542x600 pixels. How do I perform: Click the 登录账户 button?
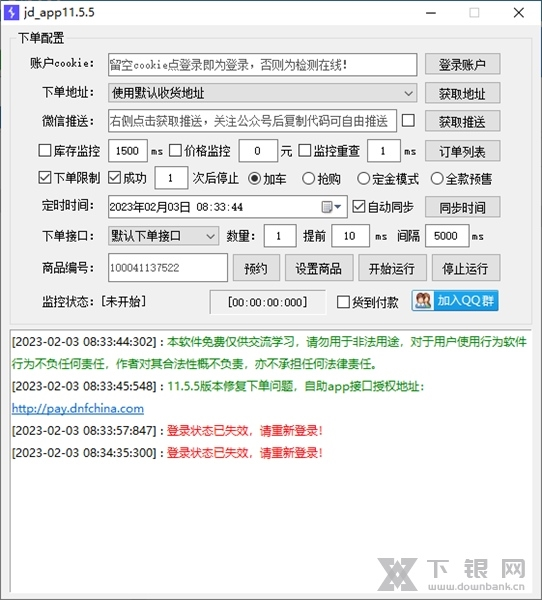click(462, 64)
